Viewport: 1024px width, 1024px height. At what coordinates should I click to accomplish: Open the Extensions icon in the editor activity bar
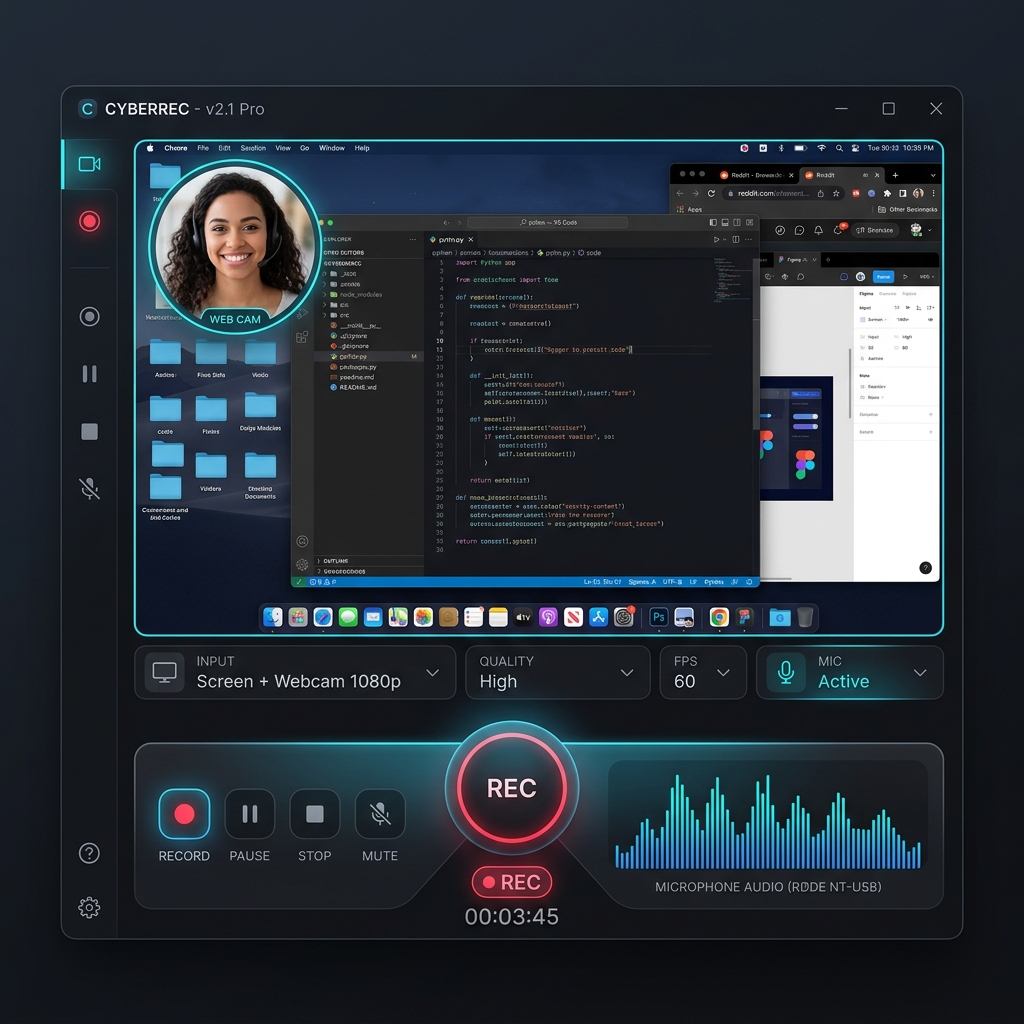pyautogui.click(x=302, y=337)
